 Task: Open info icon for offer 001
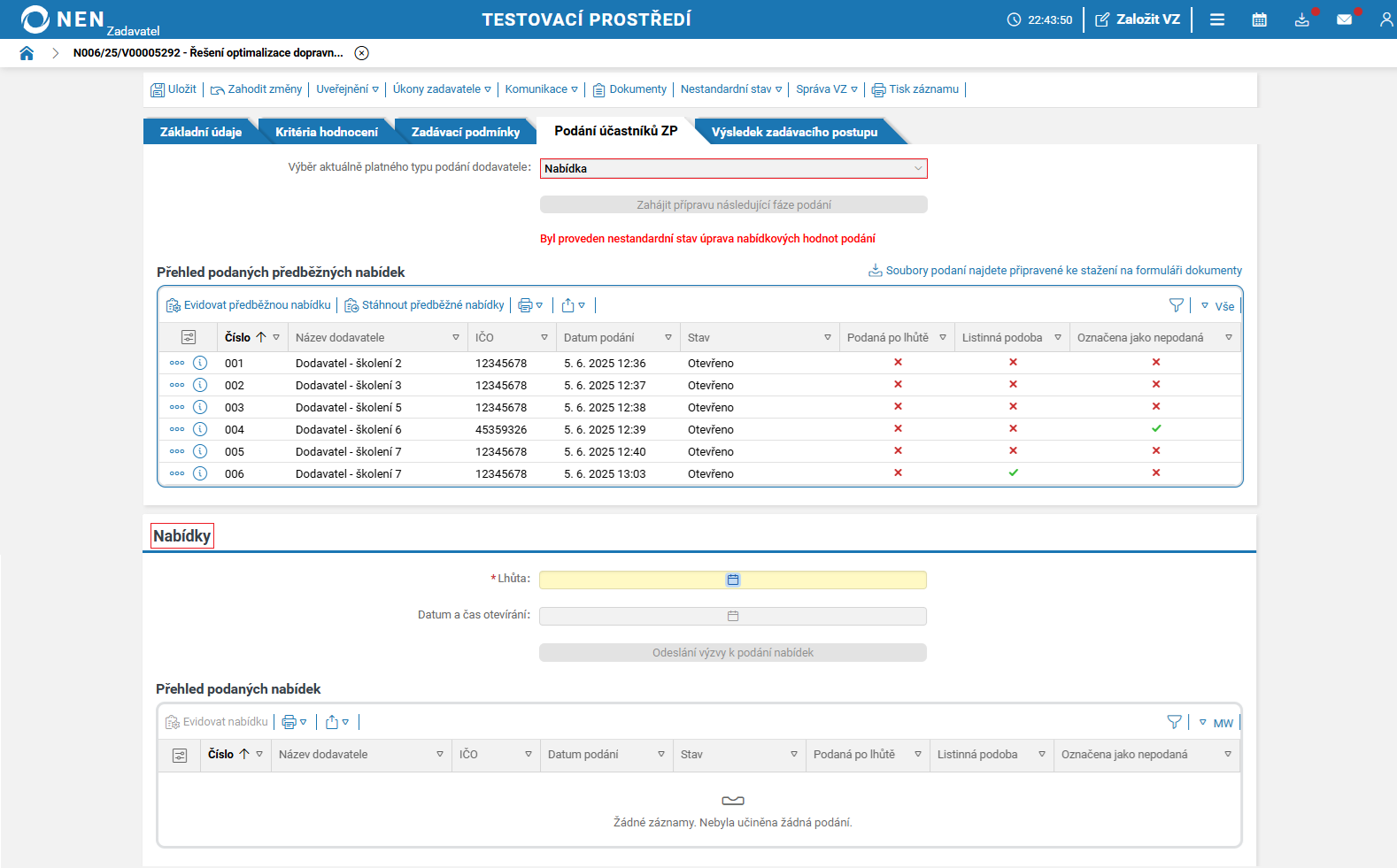[x=200, y=363]
